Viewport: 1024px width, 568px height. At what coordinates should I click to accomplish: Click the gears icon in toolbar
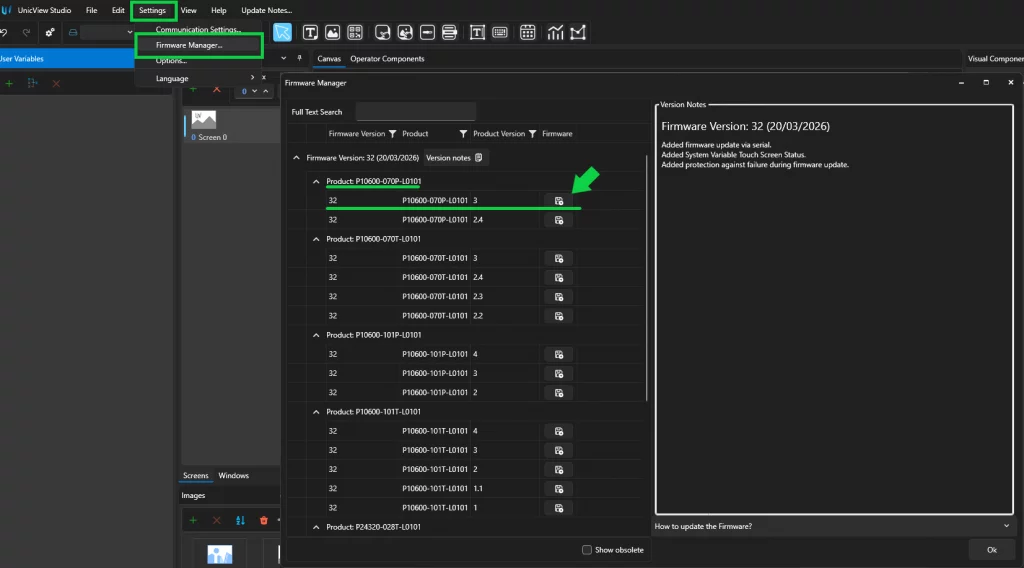(x=50, y=32)
